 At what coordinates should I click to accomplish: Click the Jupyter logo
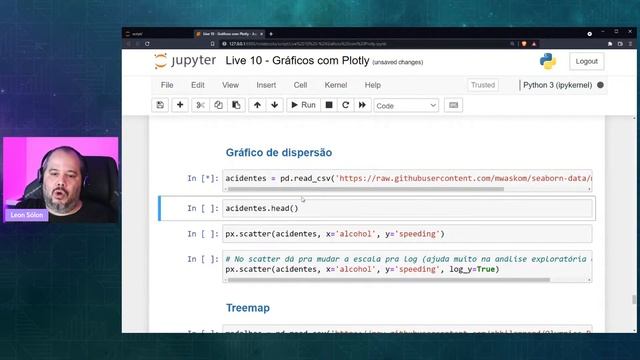(x=185, y=61)
